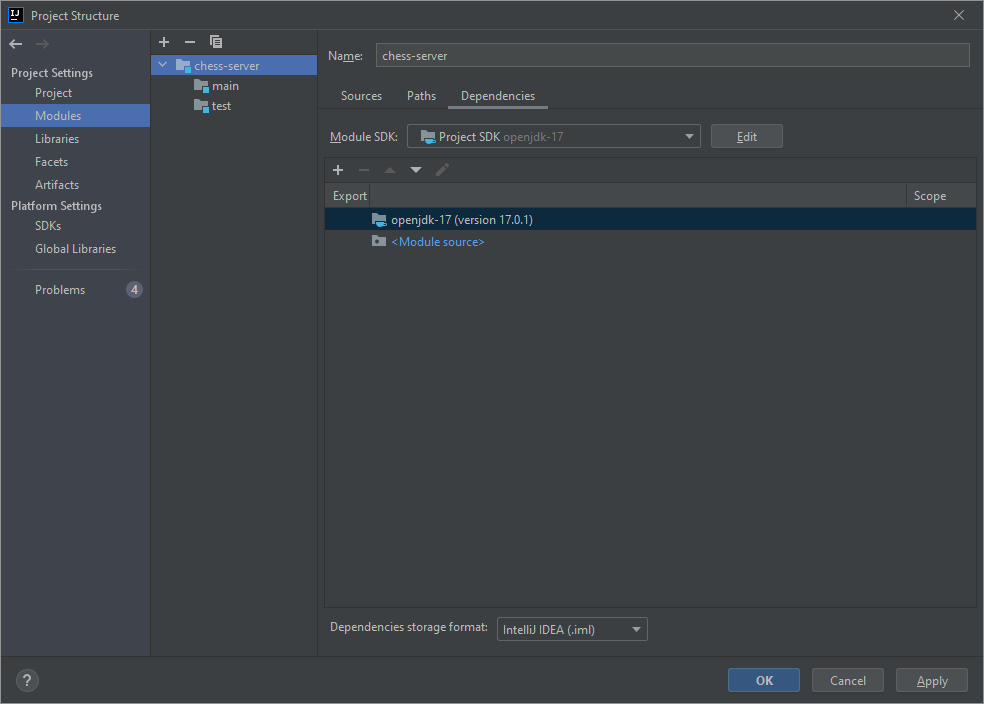Add a dependency with the plus icon
The image size is (984, 704).
pyautogui.click(x=338, y=170)
